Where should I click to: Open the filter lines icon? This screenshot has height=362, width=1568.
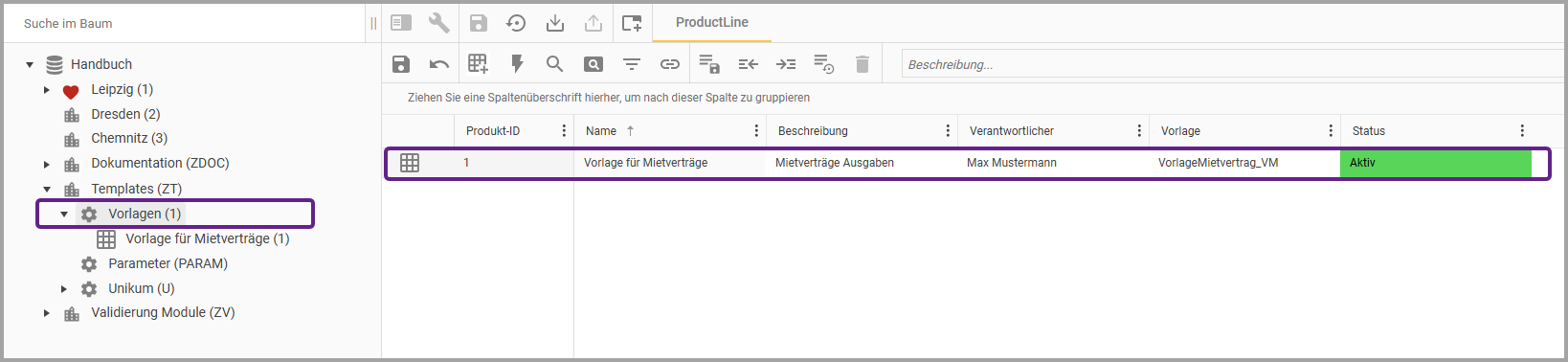click(x=632, y=64)
